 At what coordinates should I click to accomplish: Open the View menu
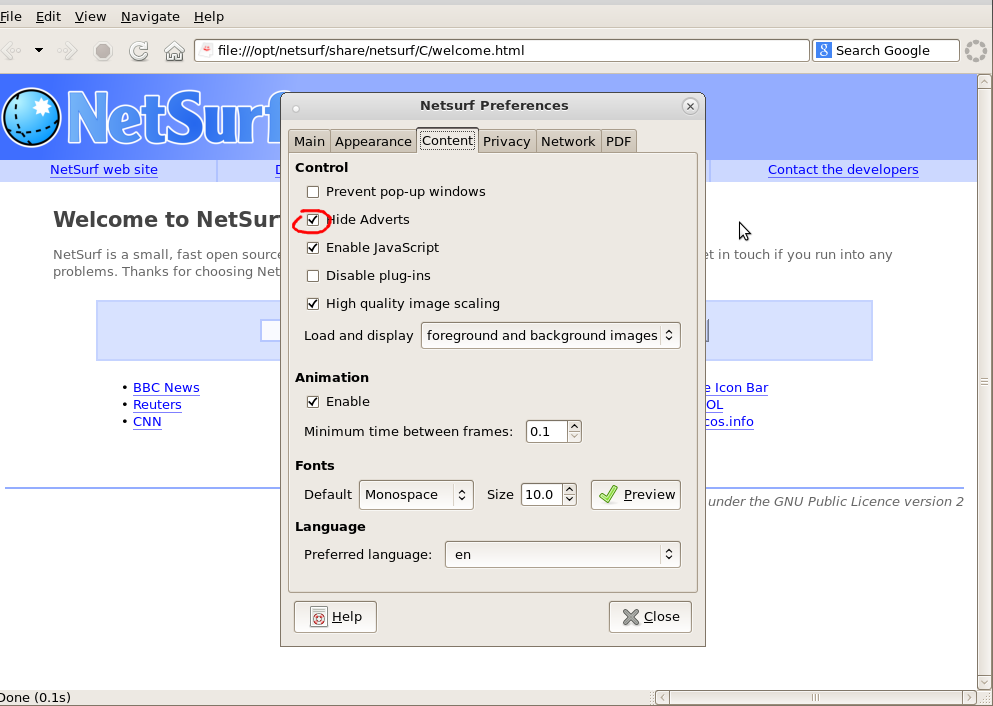click(91, 16)
